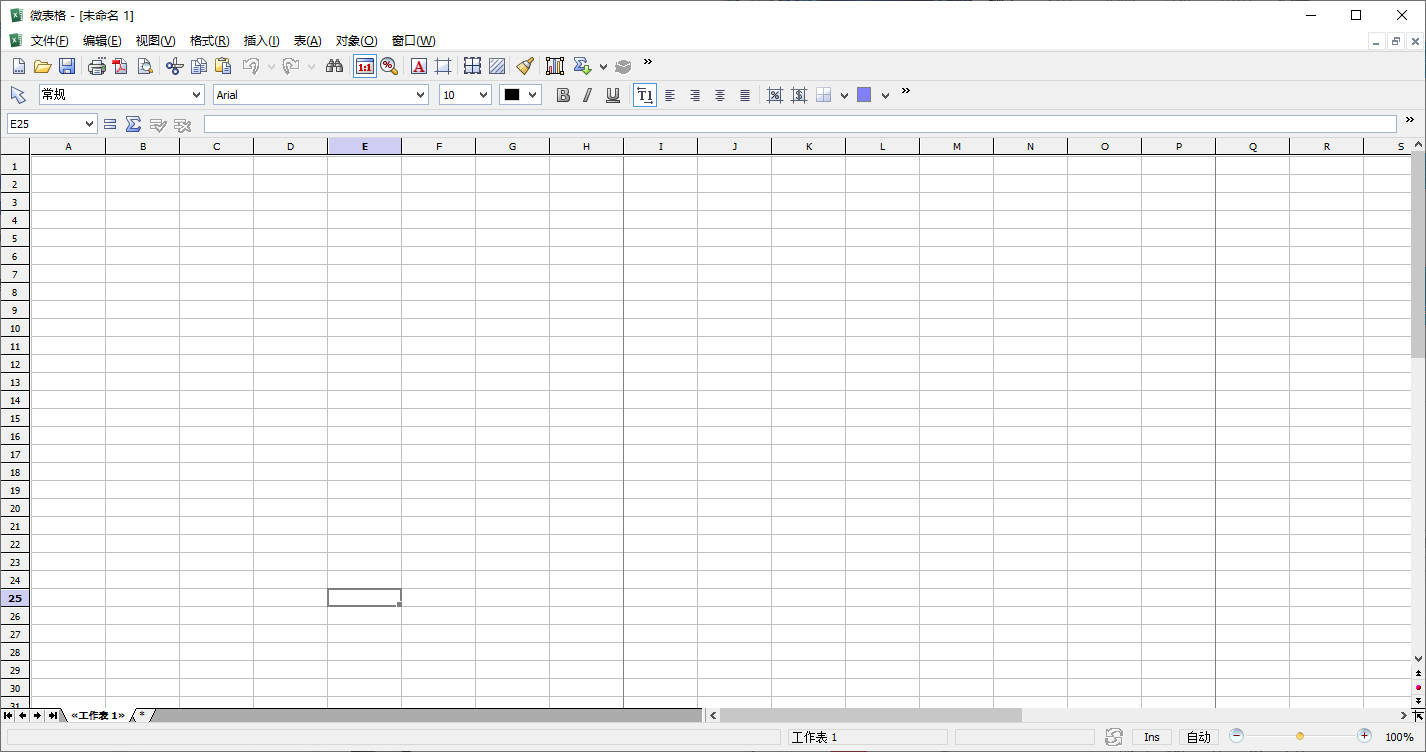Screen dimensions: 1426x752
Task: Toggle the Ins insert mode indicator
Action: (x=1152, y=737)
